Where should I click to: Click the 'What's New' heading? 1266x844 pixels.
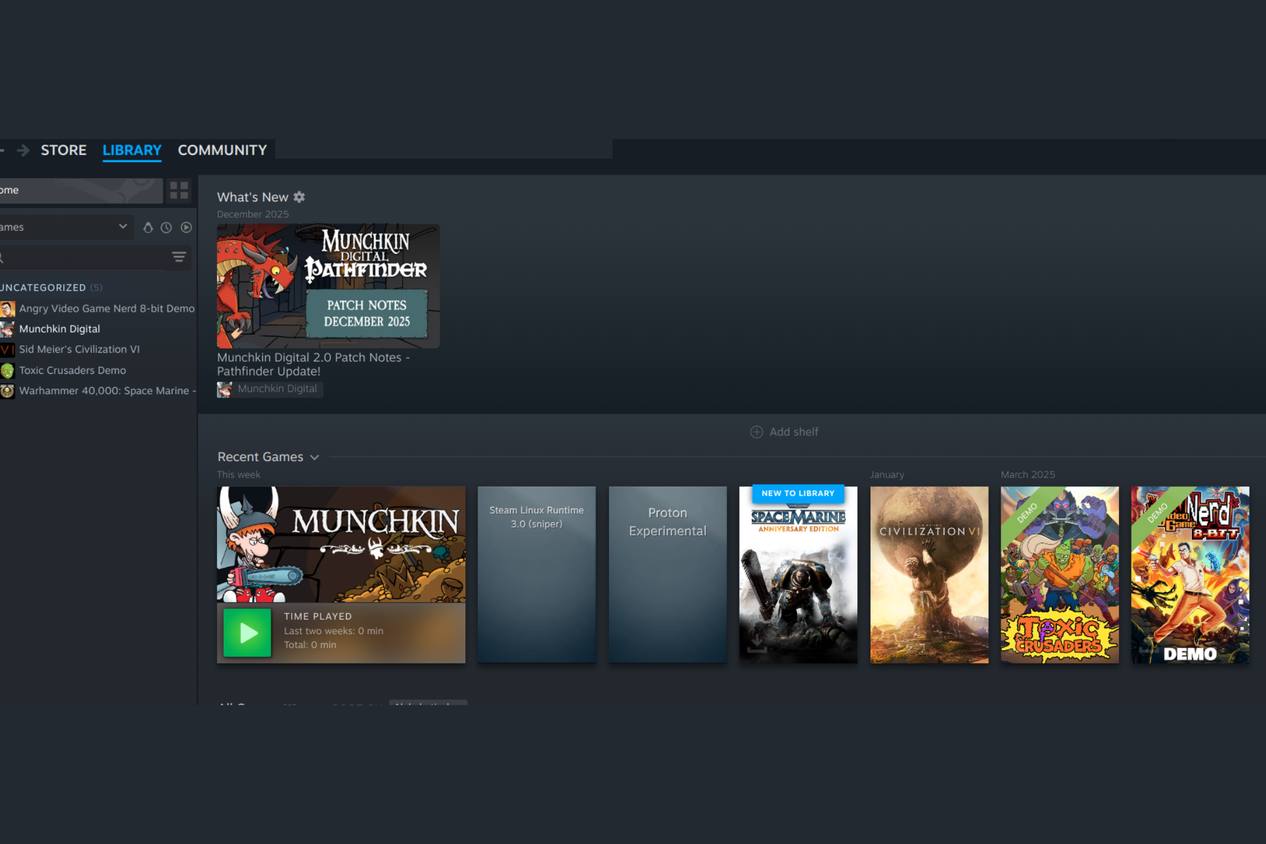click(x=253, y=197)
